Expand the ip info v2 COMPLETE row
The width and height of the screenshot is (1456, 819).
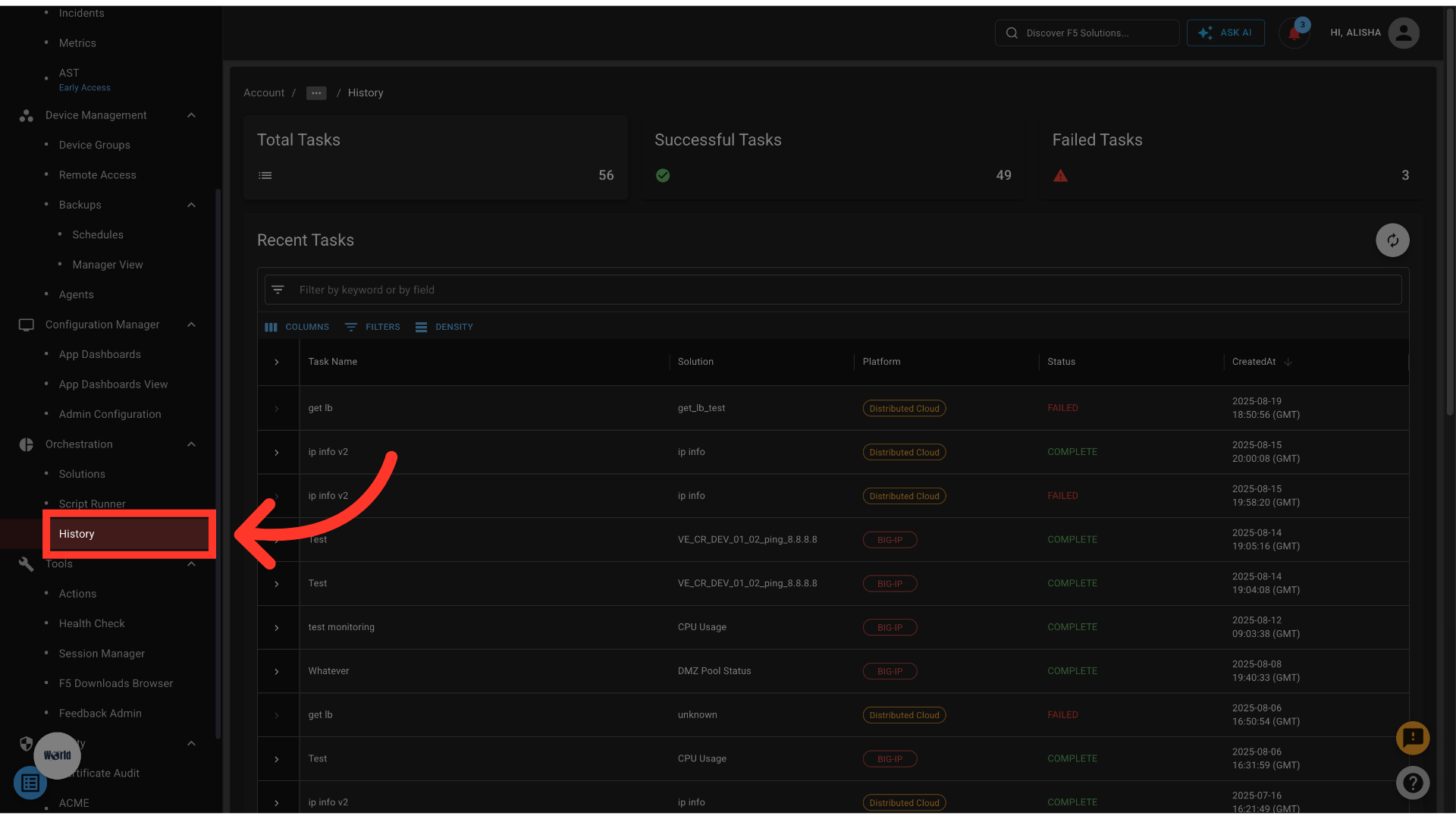277,453
